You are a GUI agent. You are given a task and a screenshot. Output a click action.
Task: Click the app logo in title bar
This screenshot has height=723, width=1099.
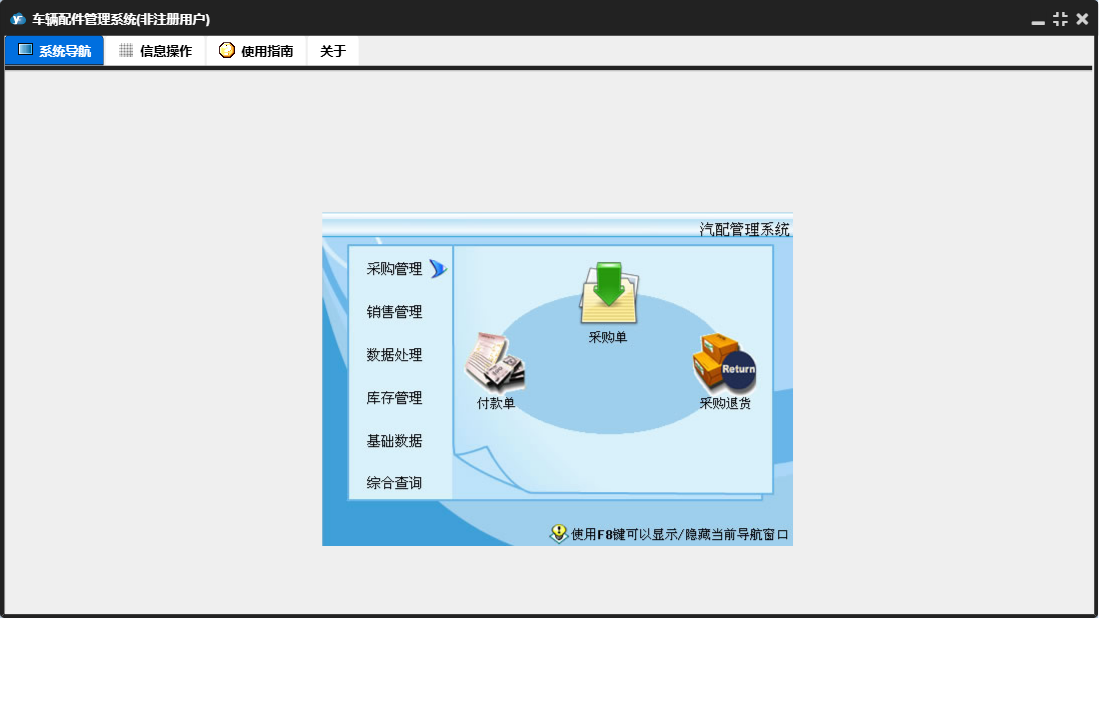coord(18,19)
